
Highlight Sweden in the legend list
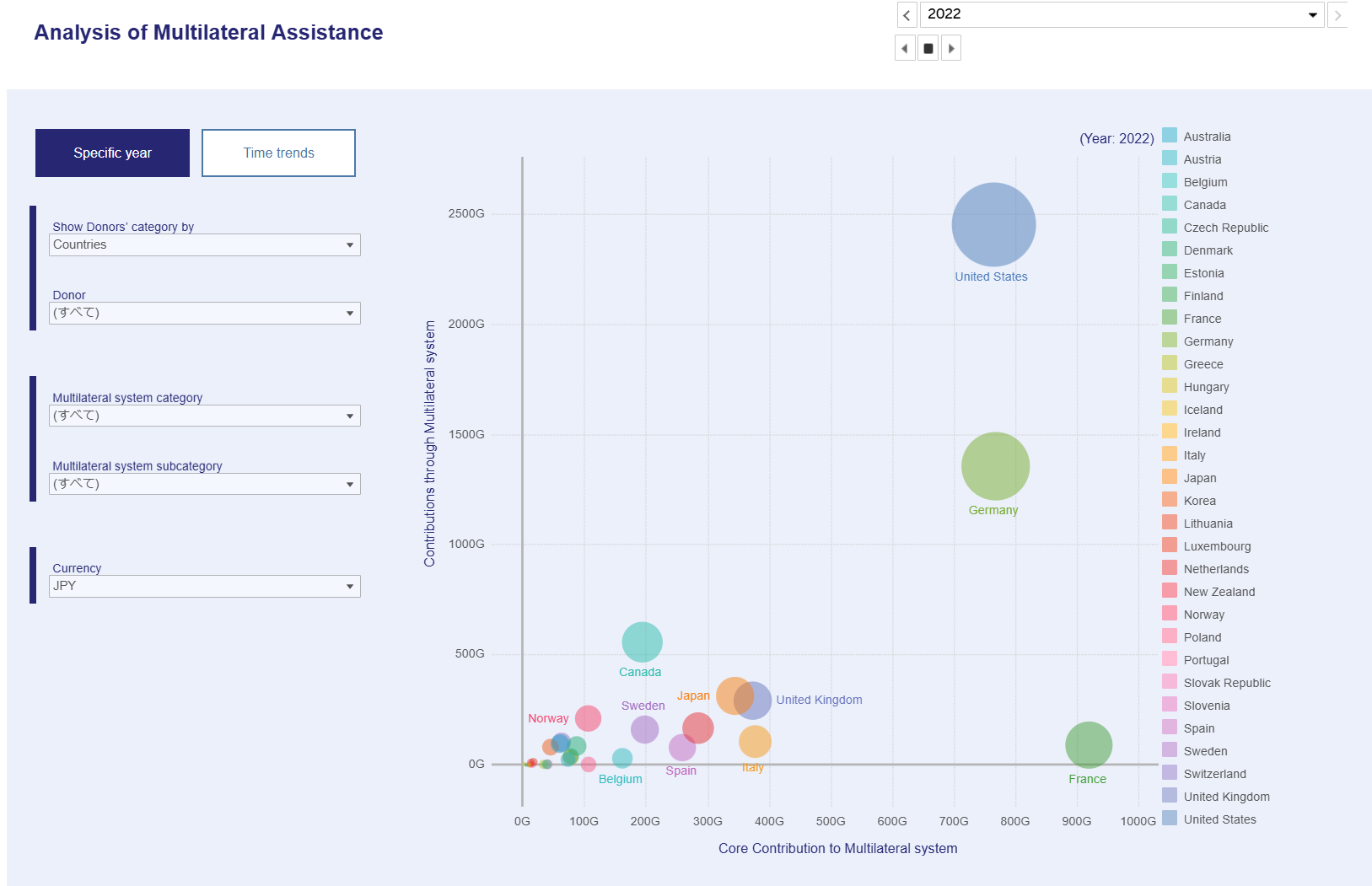click(1205, 751)
